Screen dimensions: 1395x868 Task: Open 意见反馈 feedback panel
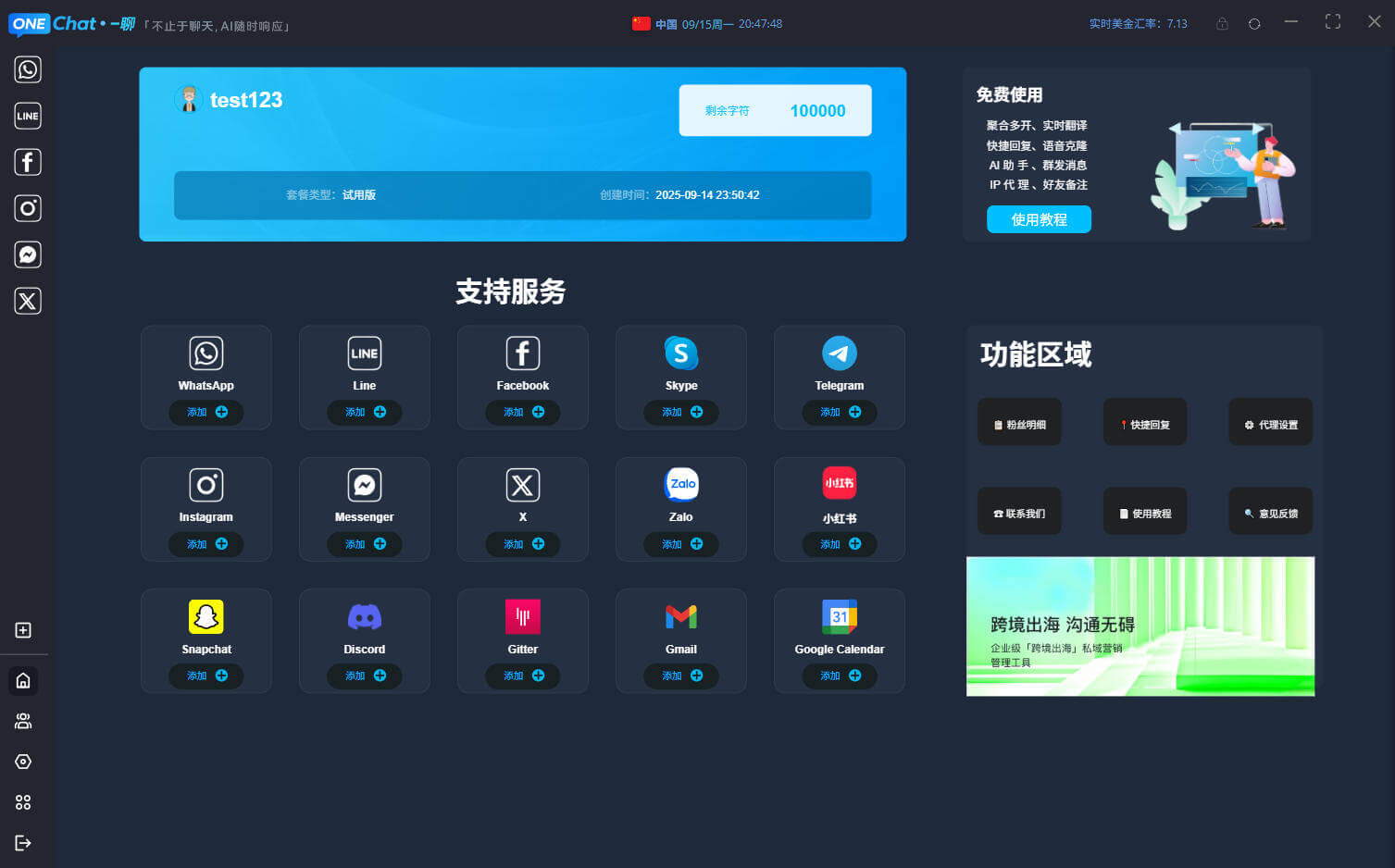(1270, 511)
